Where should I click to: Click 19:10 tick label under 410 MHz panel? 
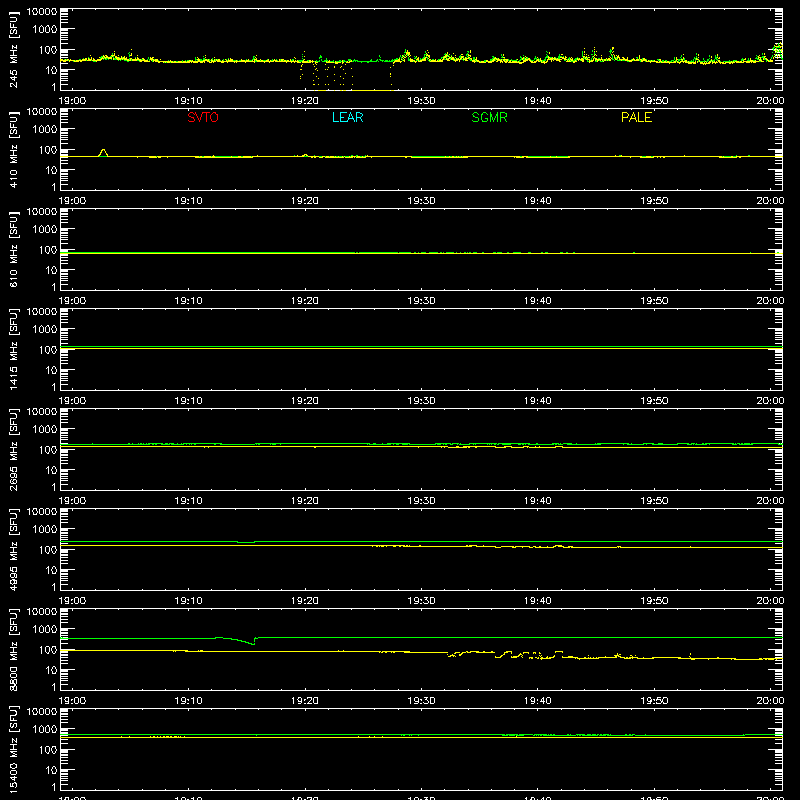click(188, 201)
